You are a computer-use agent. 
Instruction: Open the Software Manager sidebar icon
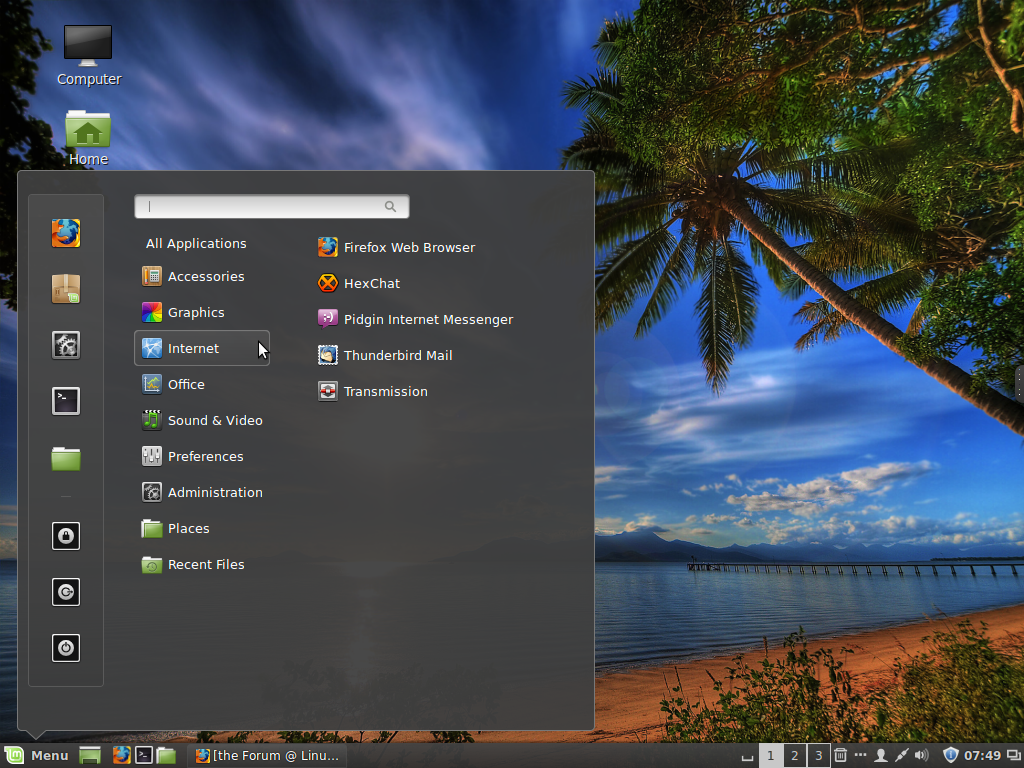click(x=65, y=289)
